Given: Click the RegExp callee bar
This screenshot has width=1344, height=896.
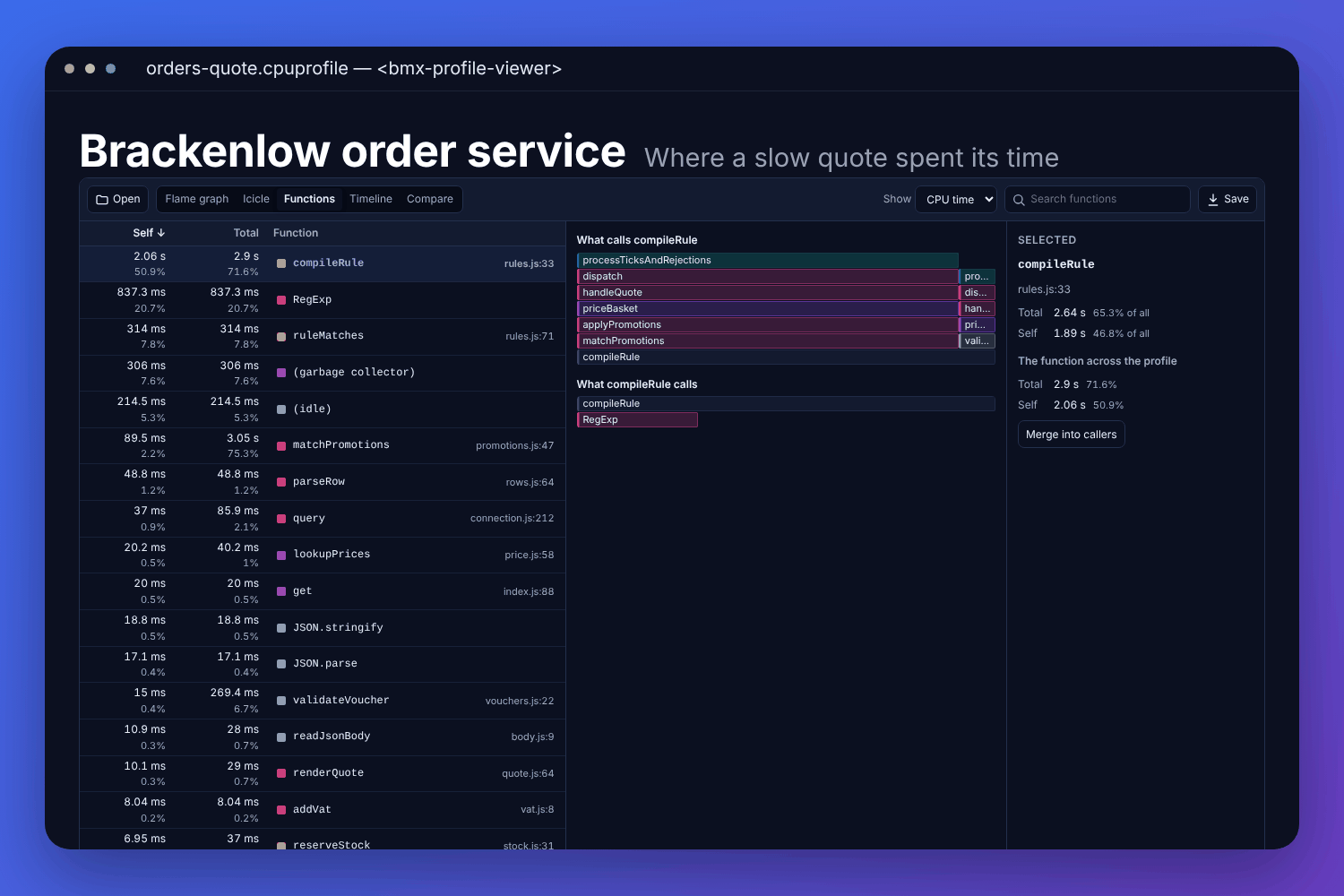Looking at the screenshot, I should [x=637, y=419].
